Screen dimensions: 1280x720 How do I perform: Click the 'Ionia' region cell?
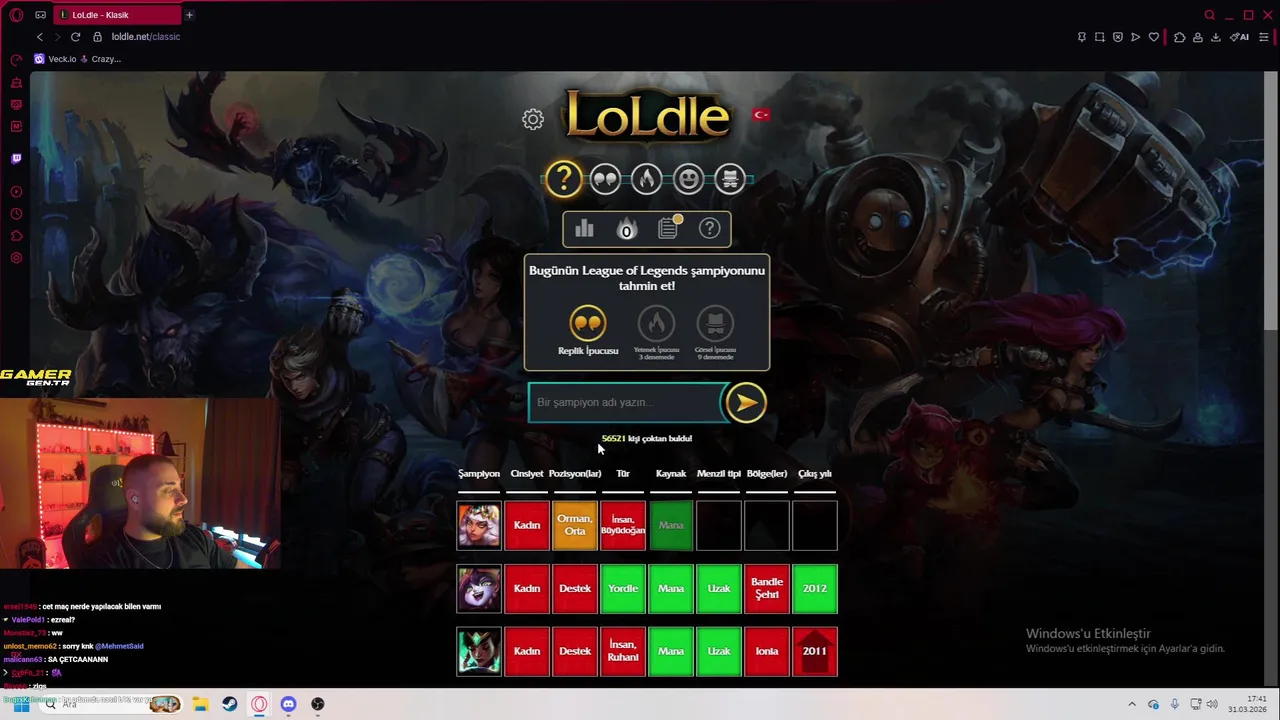(x=767, y=651)
